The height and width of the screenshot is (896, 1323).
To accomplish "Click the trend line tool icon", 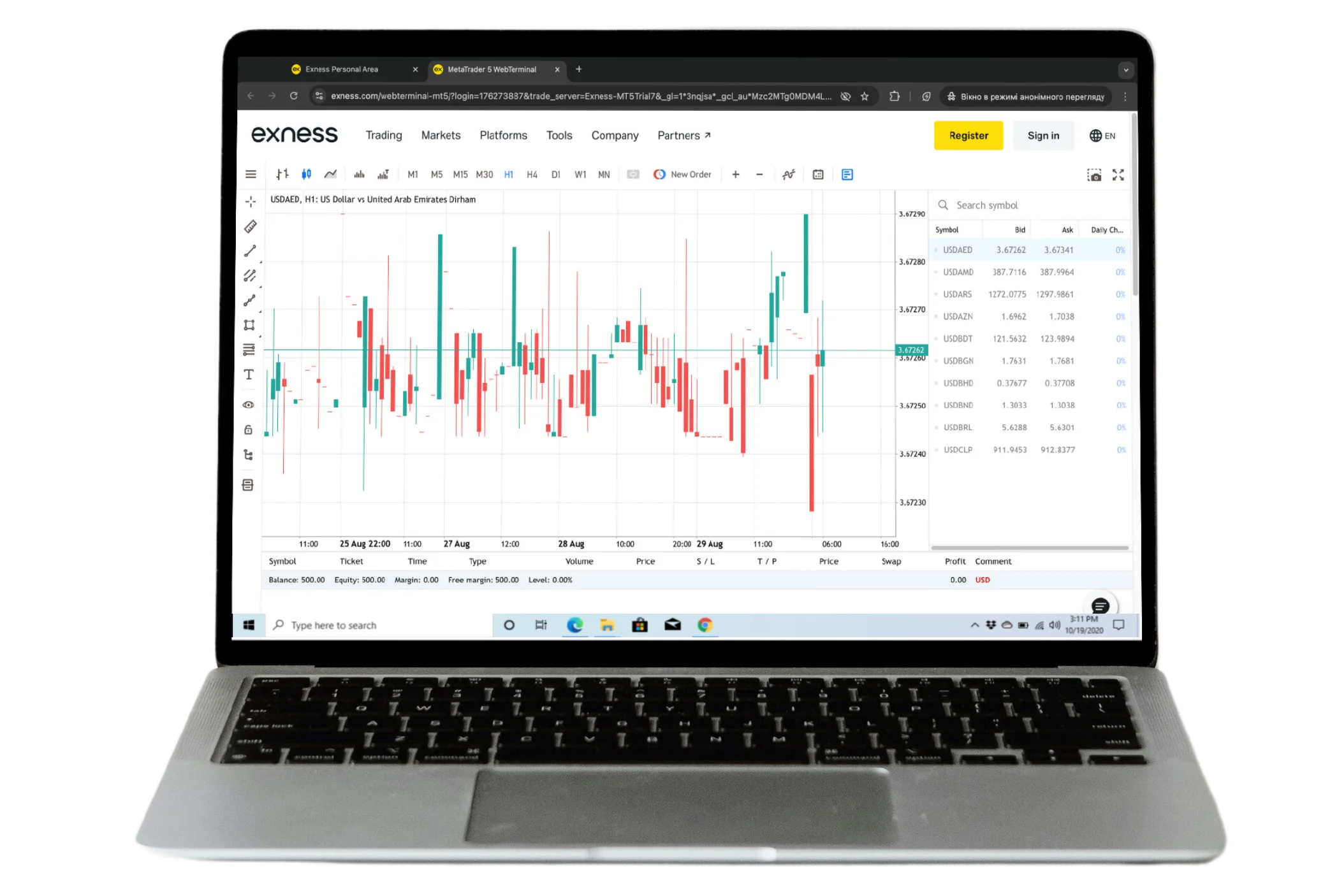I will click(x=250, y=250).
